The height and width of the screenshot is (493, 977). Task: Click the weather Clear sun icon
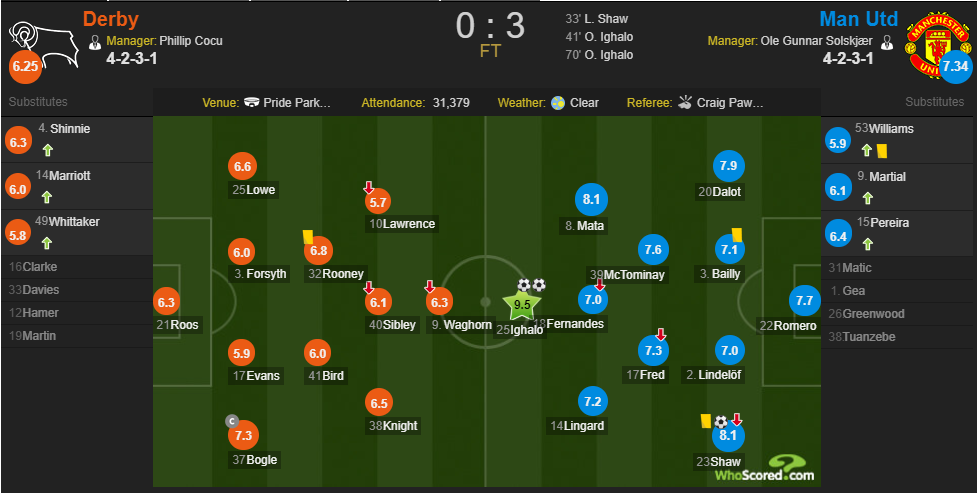click(x=558, y=102)
